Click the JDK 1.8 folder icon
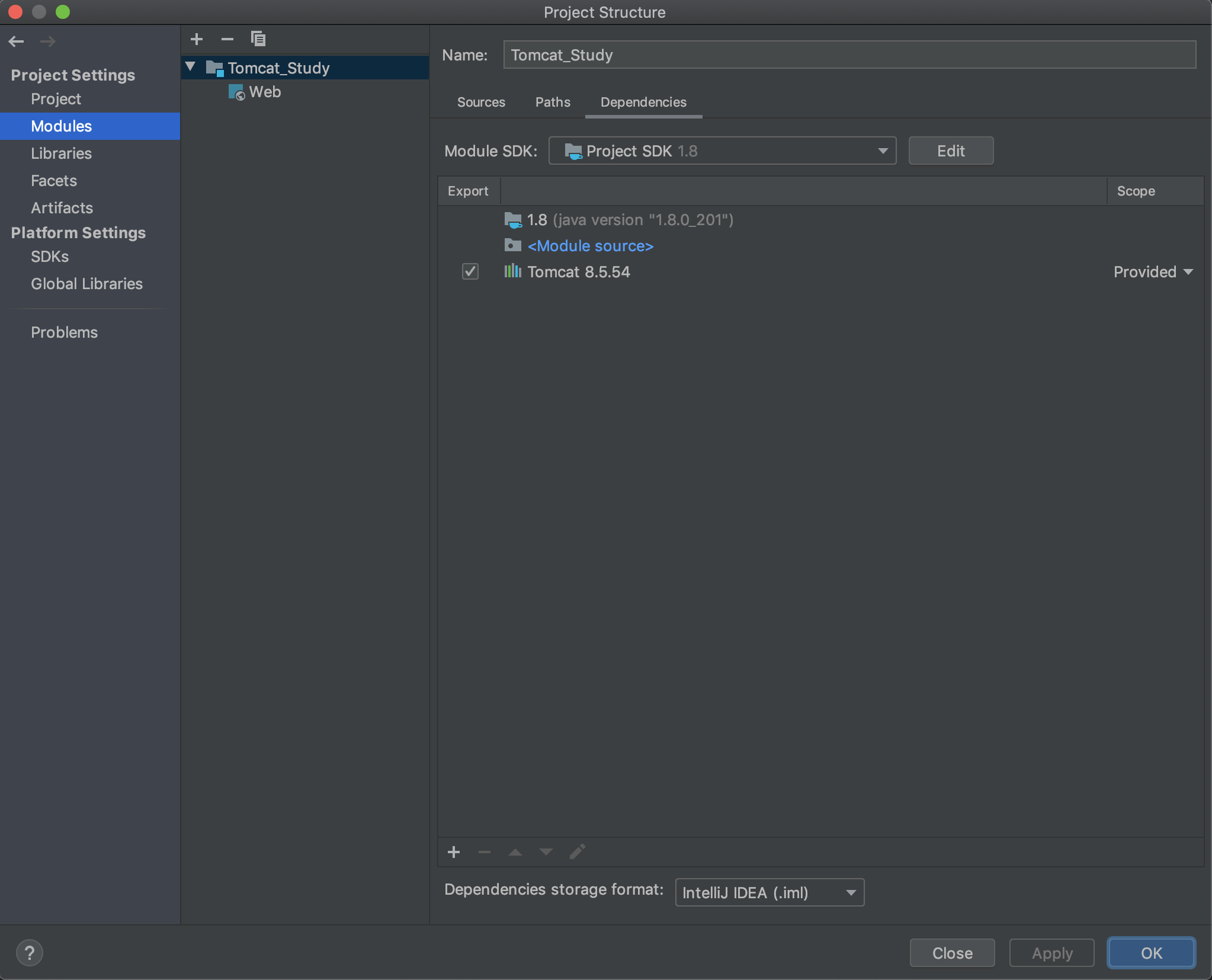Image resolution: width=1212 pixels, height=980 pixels. [x=513, y=220]
